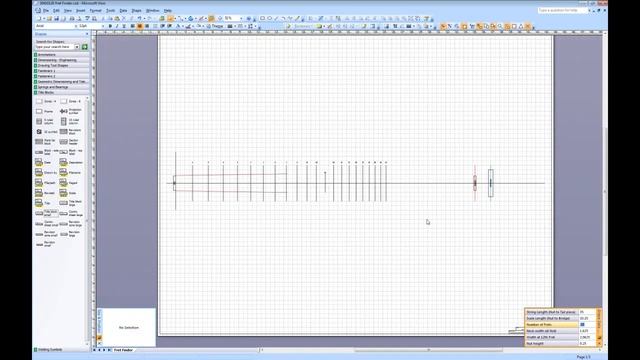Select the Line drawing tool
The width and height of the screenshot is (640, 360).
point(276,18)
